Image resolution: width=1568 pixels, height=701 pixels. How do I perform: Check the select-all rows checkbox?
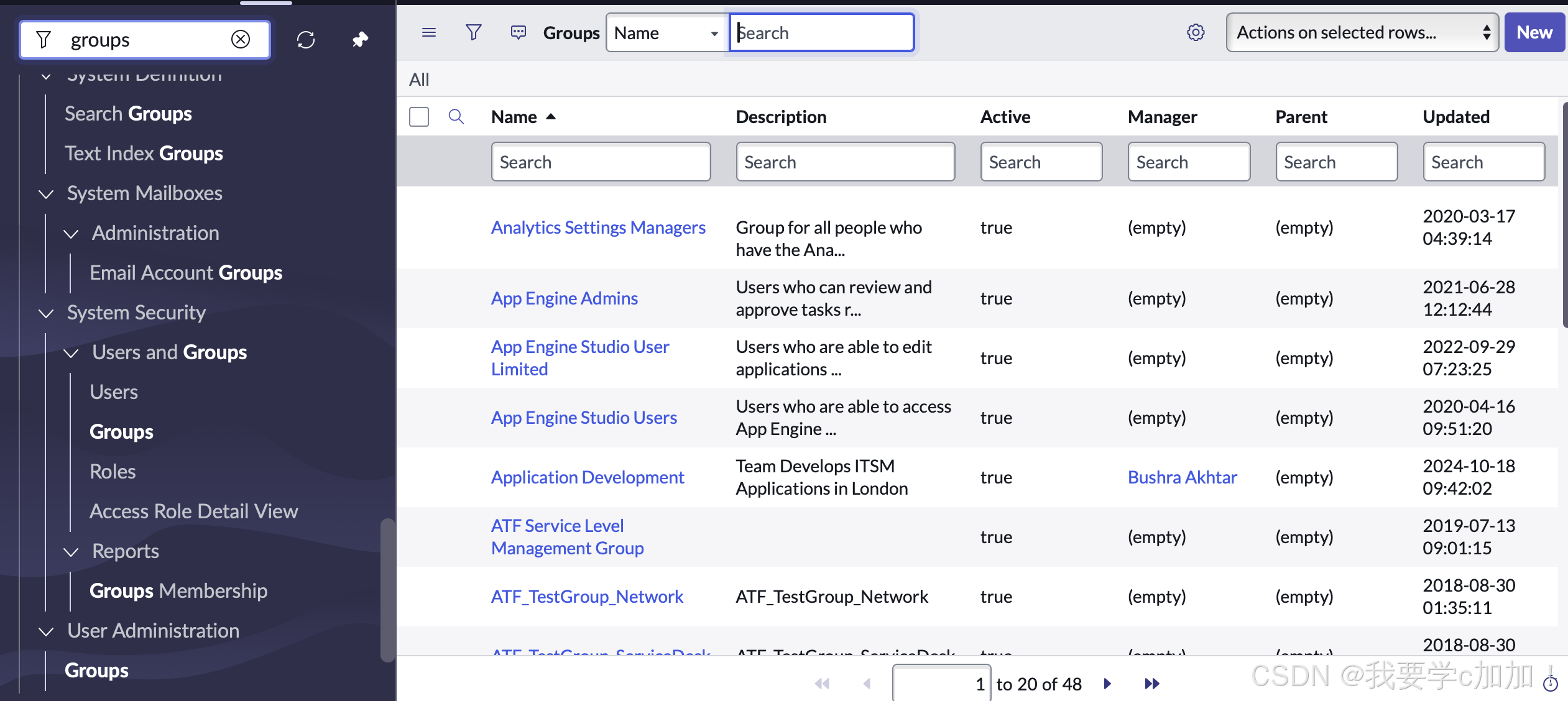coord(419,117)
